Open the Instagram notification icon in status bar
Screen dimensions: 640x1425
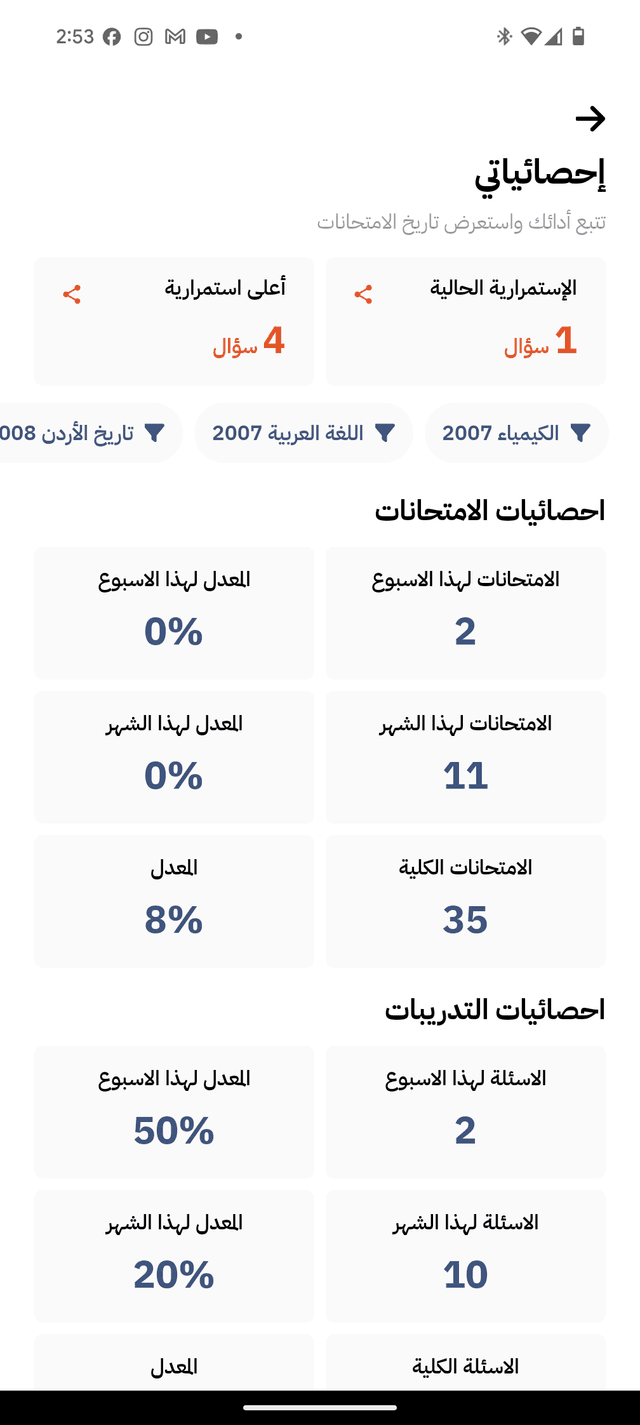point(142,35)
